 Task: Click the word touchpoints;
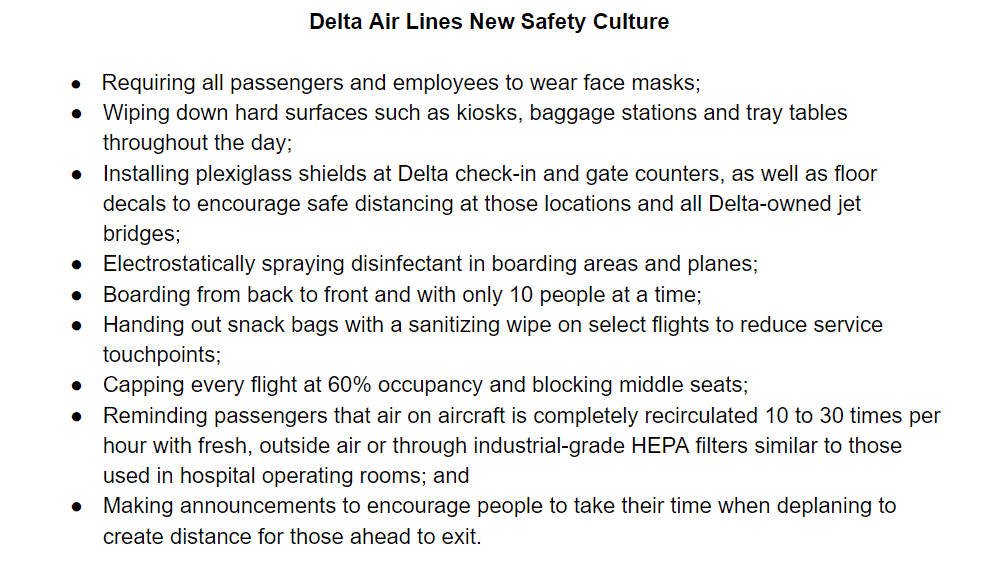click(x=162, y=355)
